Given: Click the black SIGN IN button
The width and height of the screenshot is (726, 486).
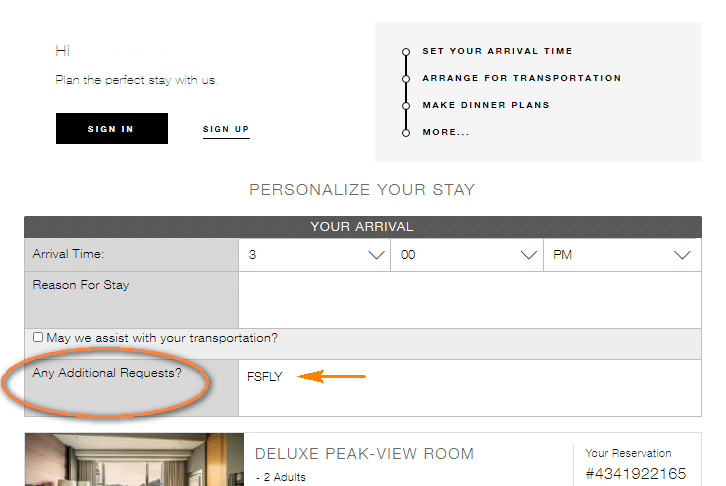Looking at the screenshot, I should [112, 128].
